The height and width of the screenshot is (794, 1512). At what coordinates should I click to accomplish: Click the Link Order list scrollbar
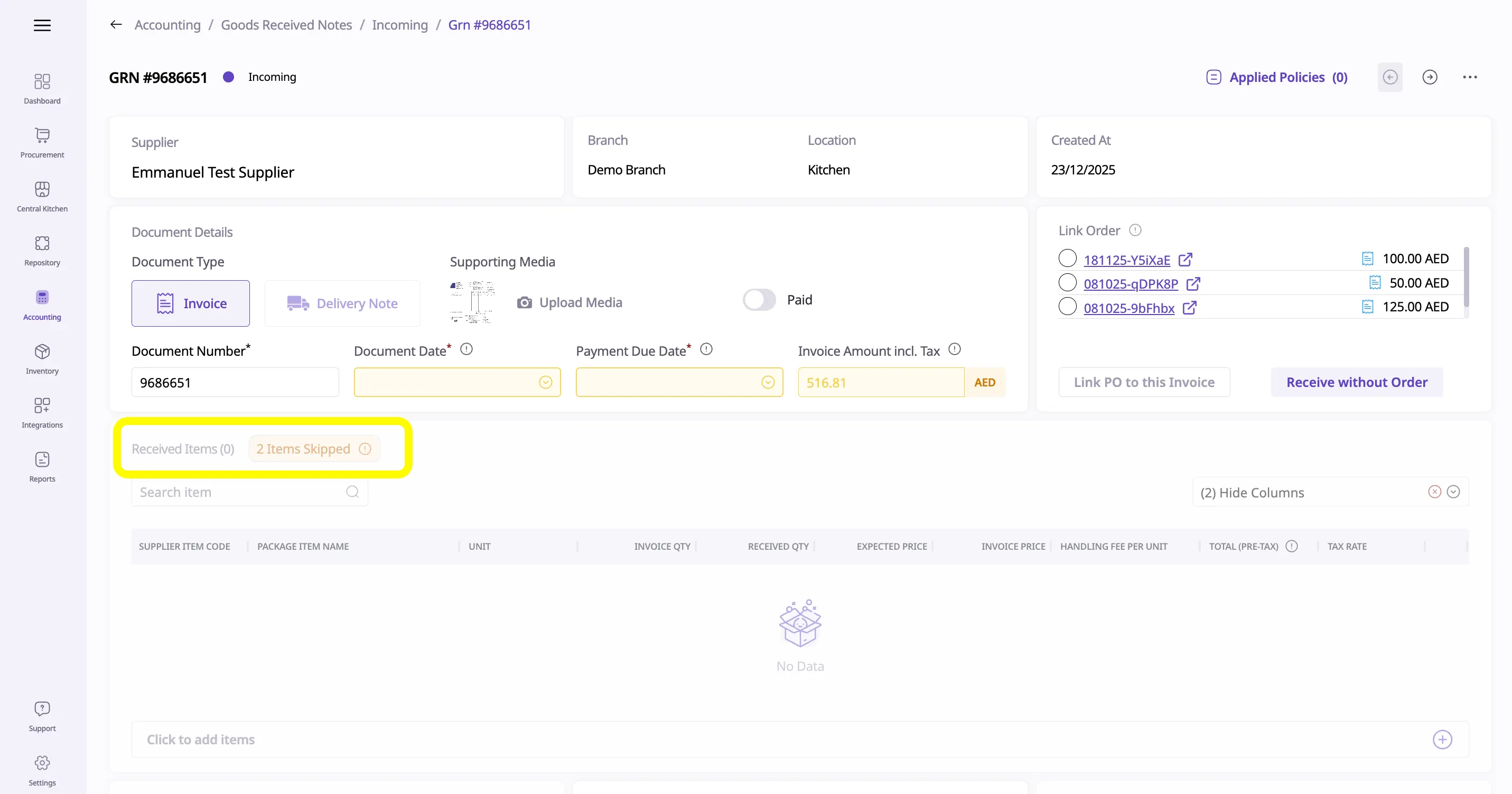click(x=1466, y=277)
